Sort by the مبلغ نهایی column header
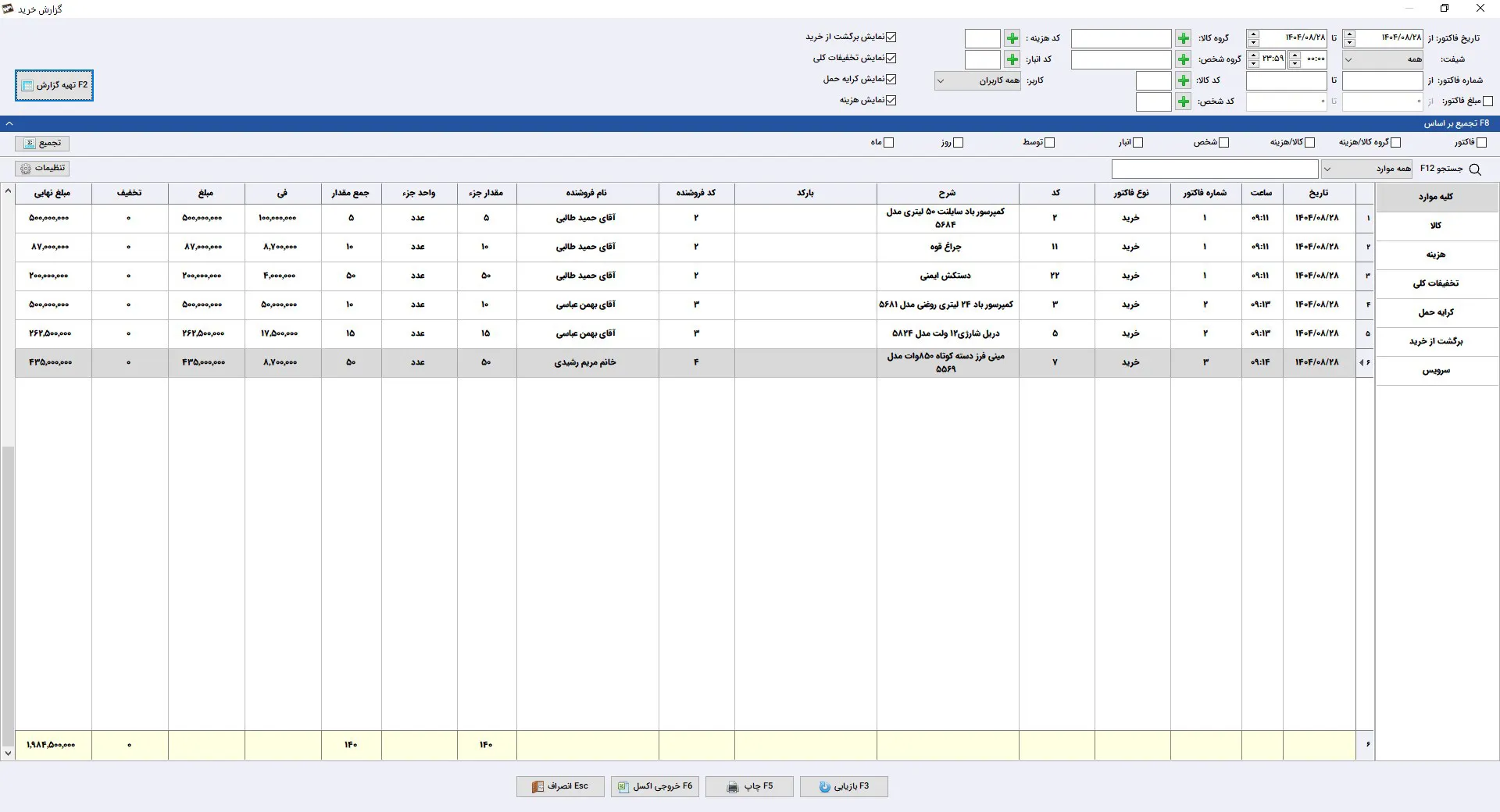 [53, 193]
